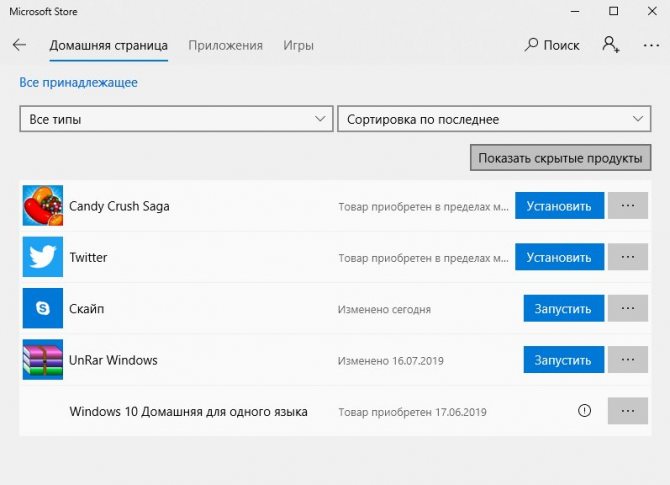Close the Microsoft Store window

652,11
